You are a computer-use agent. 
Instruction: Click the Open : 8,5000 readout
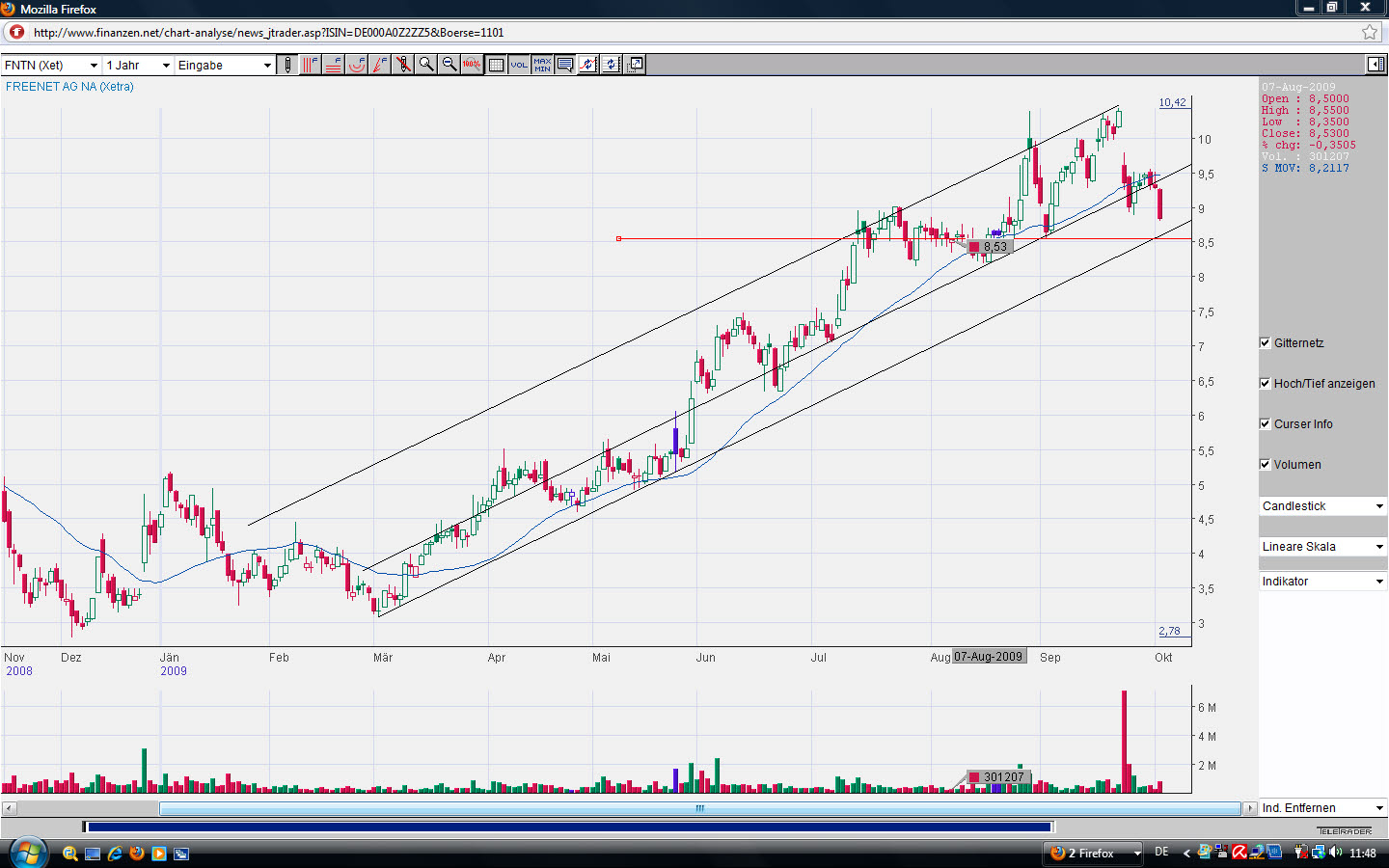[x=1305, y=99]
